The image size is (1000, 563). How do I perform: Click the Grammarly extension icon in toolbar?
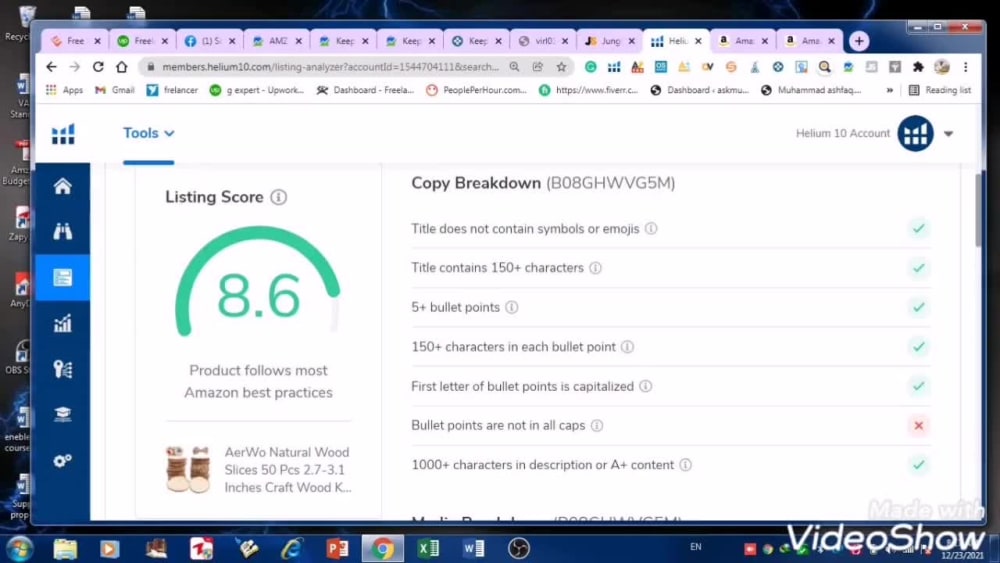pyautogui.click(x=591, y=67)
